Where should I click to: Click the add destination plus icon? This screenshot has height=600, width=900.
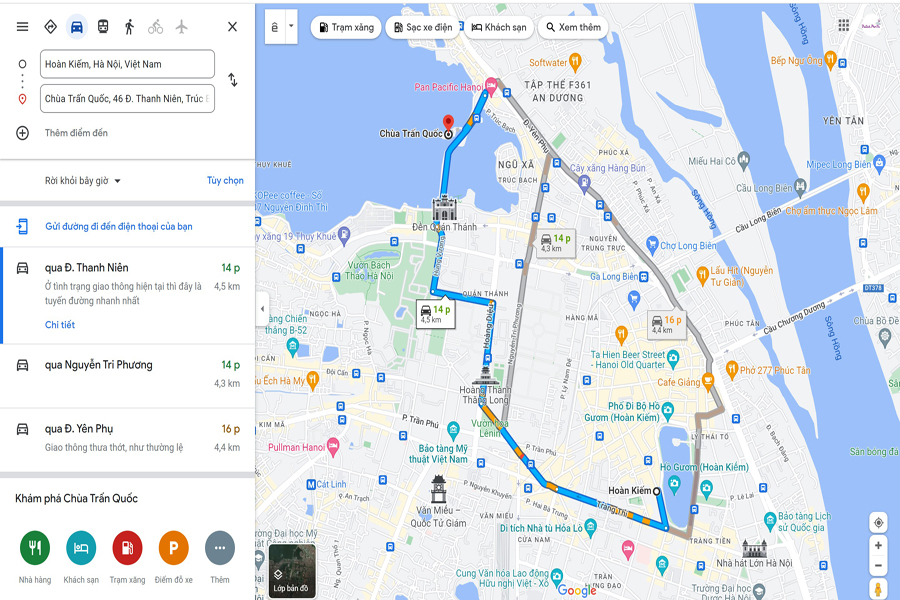[x=22, y=133]
